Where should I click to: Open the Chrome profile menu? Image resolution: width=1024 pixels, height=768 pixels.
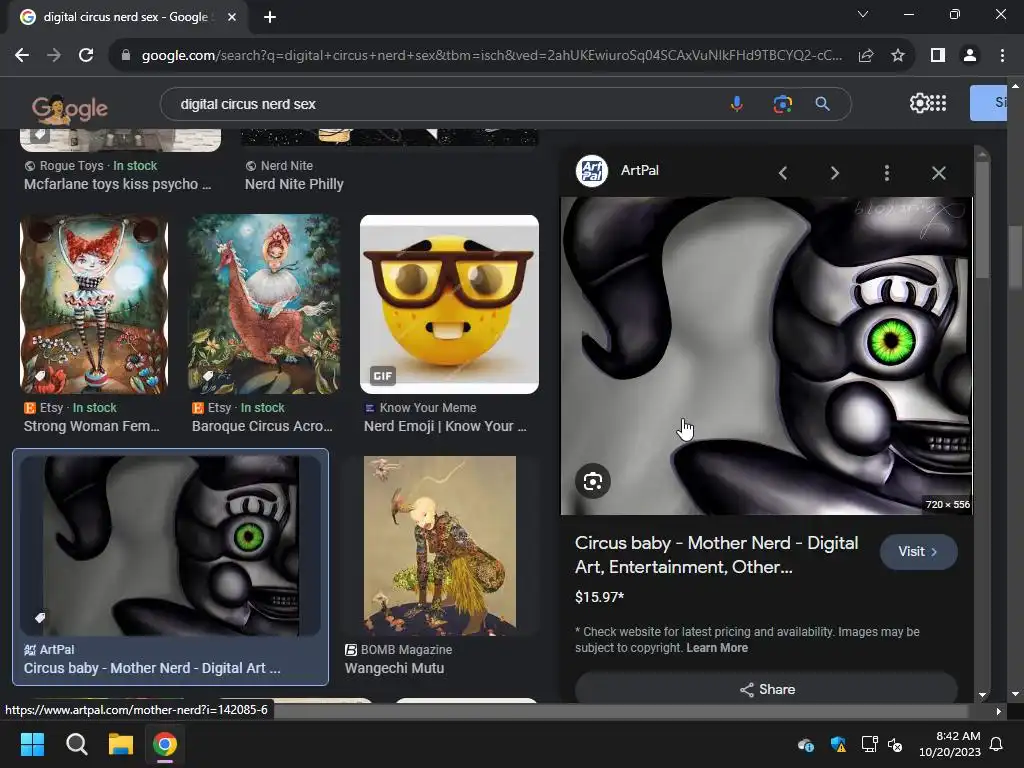(970, 56)
